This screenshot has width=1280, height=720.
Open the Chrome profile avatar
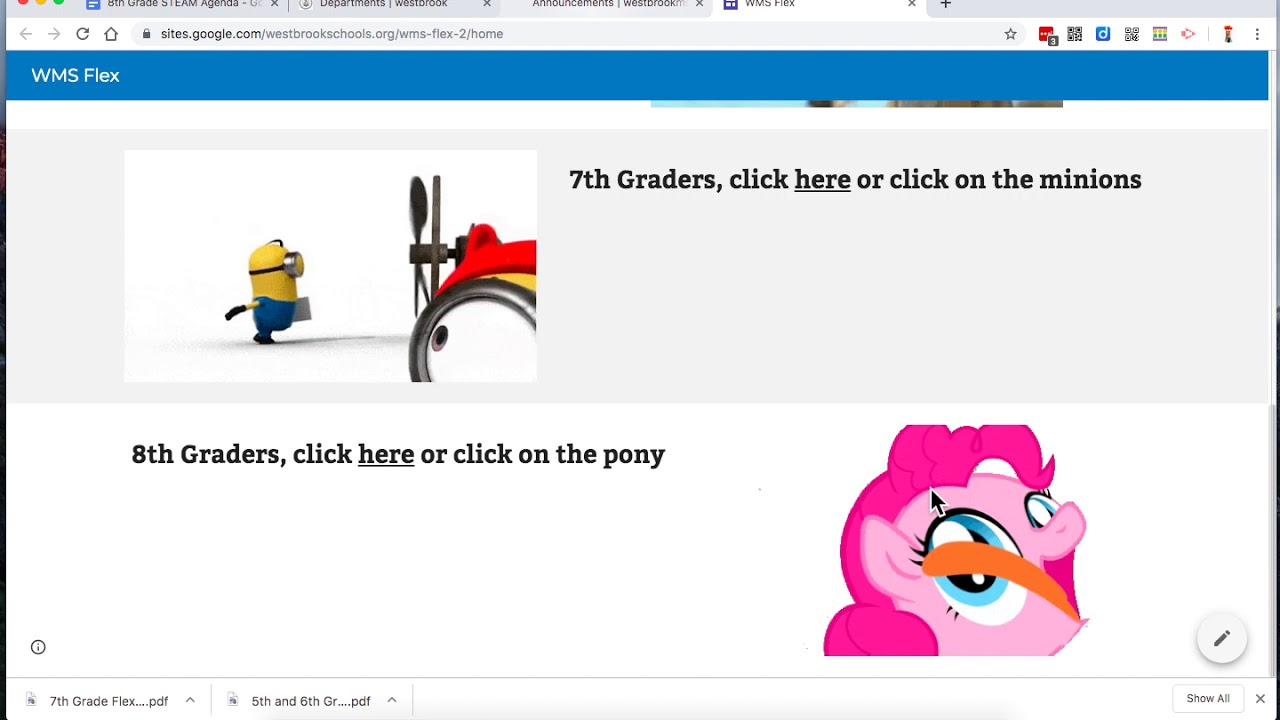1228,34
